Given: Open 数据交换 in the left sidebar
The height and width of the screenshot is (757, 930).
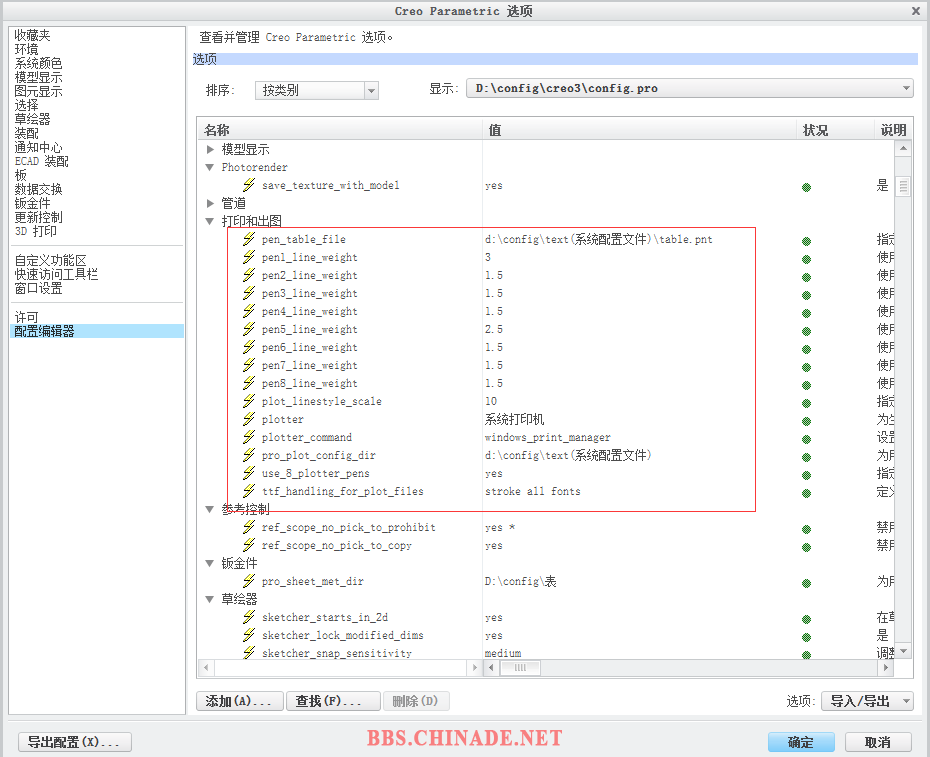Looking at the screenshot, I should tap(39, 189).
